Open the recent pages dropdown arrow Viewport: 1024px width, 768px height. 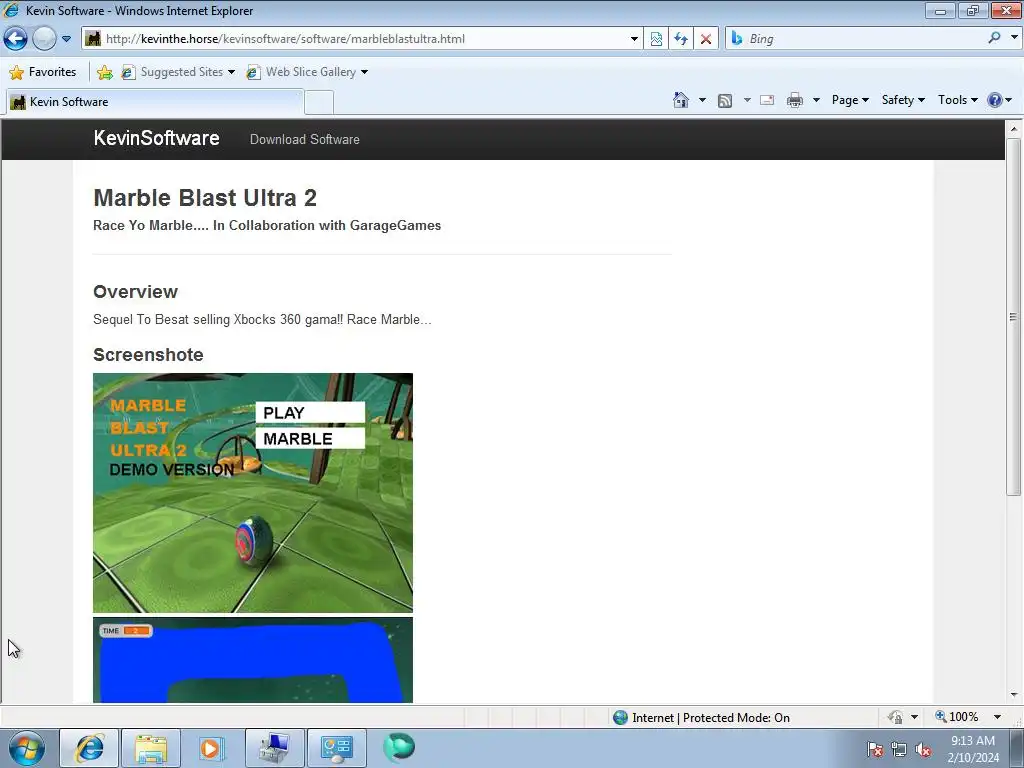67,39
